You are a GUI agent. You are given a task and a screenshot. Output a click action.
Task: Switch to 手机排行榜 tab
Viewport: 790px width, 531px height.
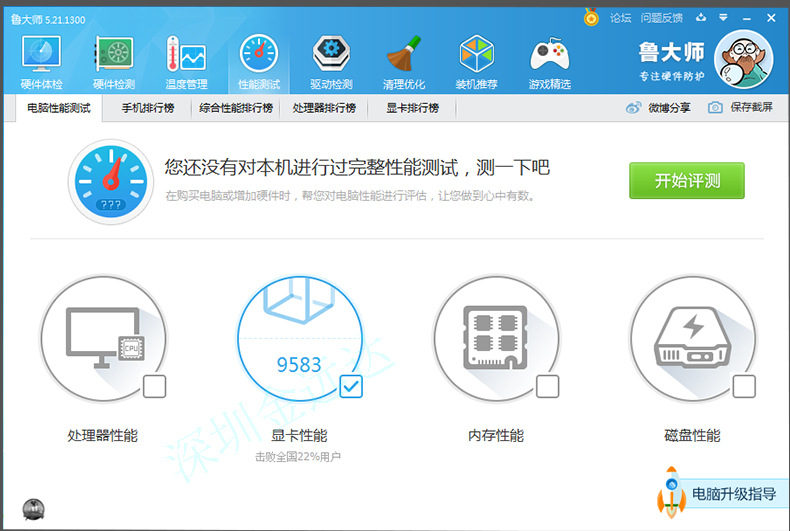point(148,108)
